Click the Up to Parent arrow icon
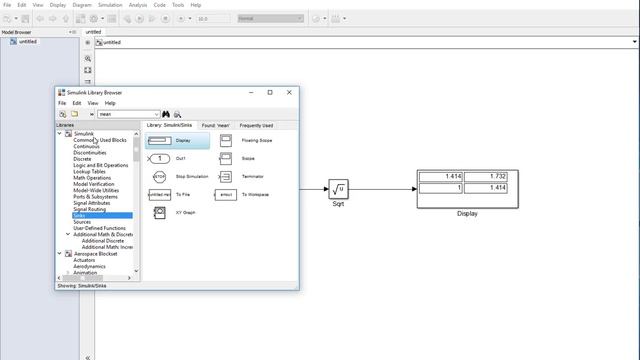This screenshot has width=640, height=360. (x=66, y=19)
